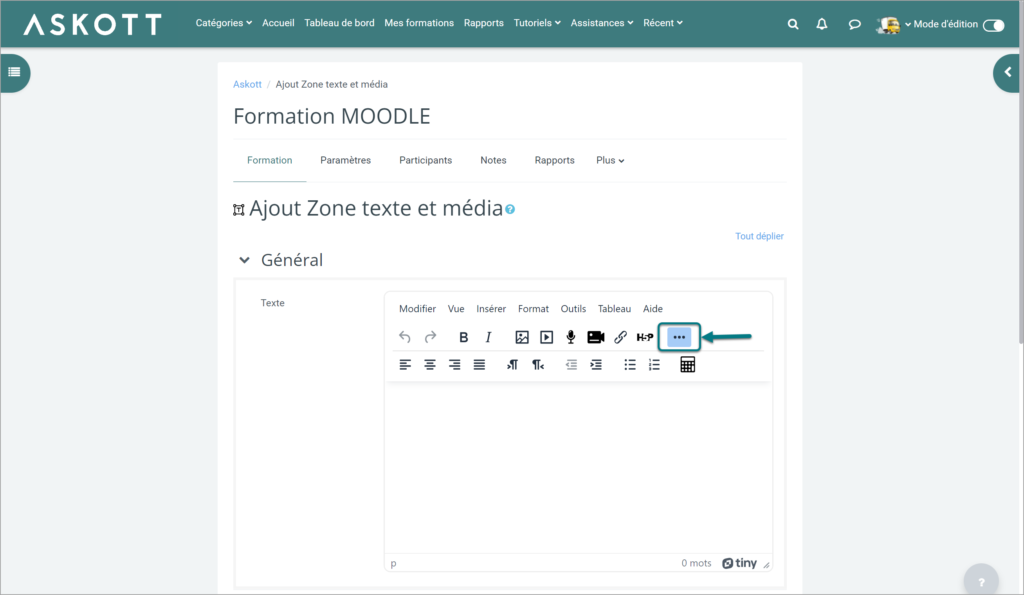This screenshot has height=595, width=1024.
Task: Switch to the course Rapports tab
Action: 554,160
